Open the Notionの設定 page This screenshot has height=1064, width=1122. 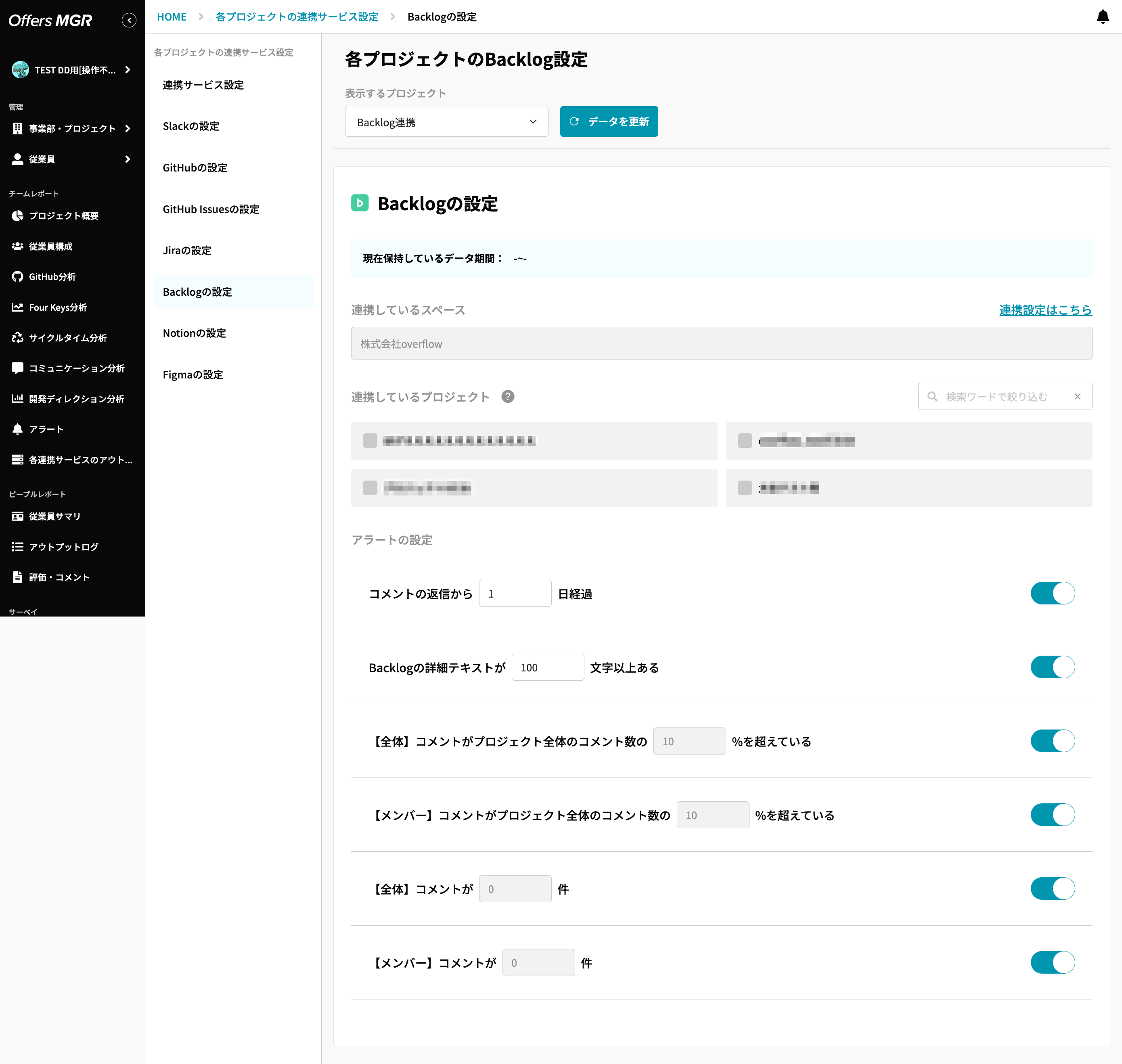[x=193, y=333]
